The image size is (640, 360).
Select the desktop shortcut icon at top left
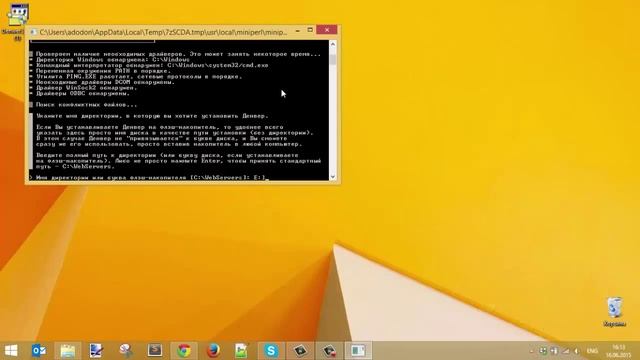coord(18,22)
